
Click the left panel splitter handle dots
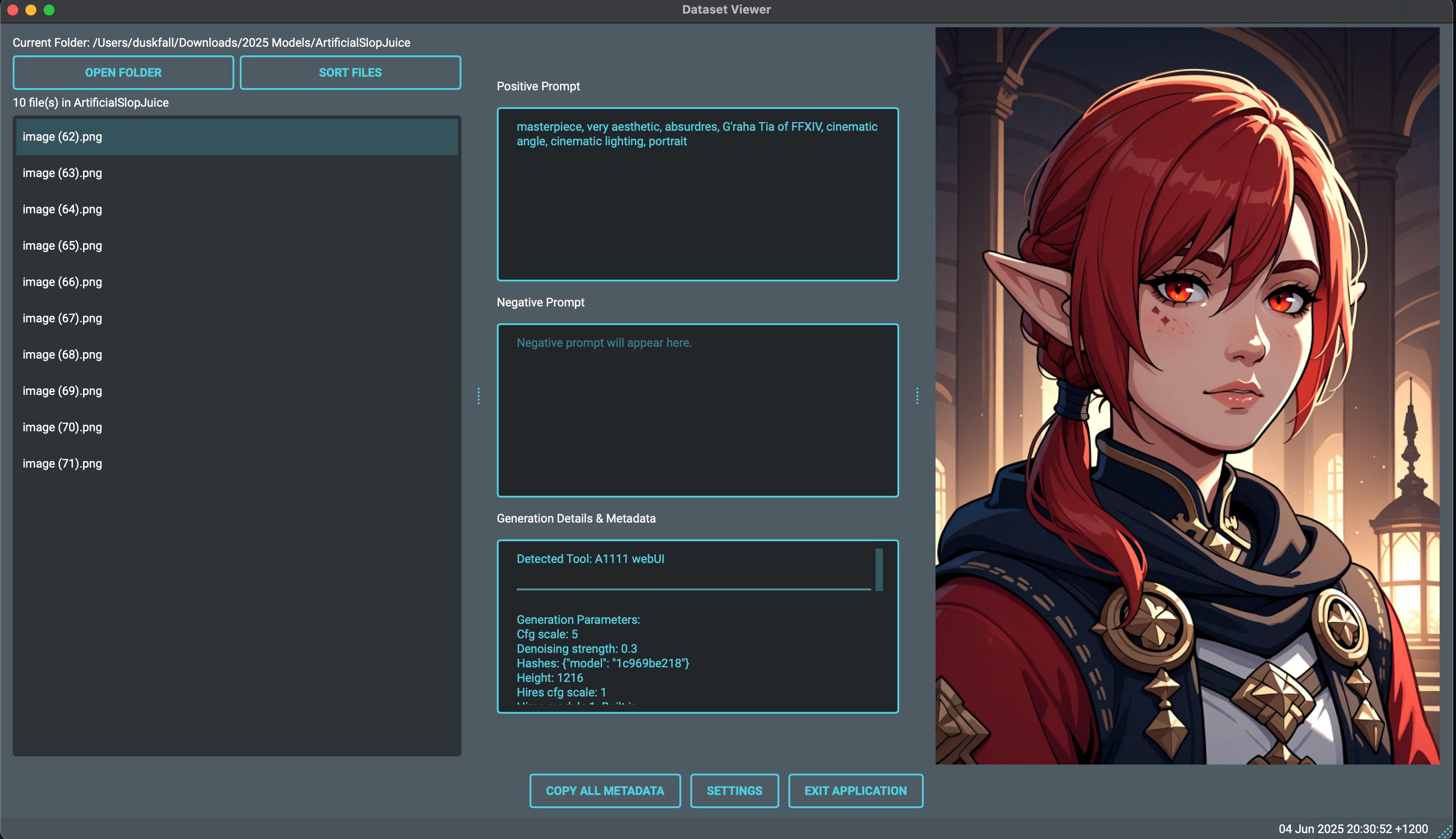[x=478, y=396]
